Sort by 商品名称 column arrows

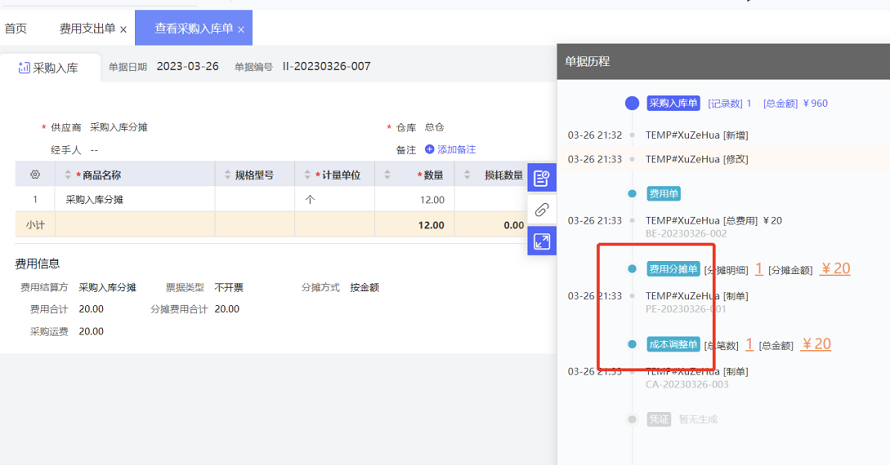pyautogui.click(x=67, y=174)
